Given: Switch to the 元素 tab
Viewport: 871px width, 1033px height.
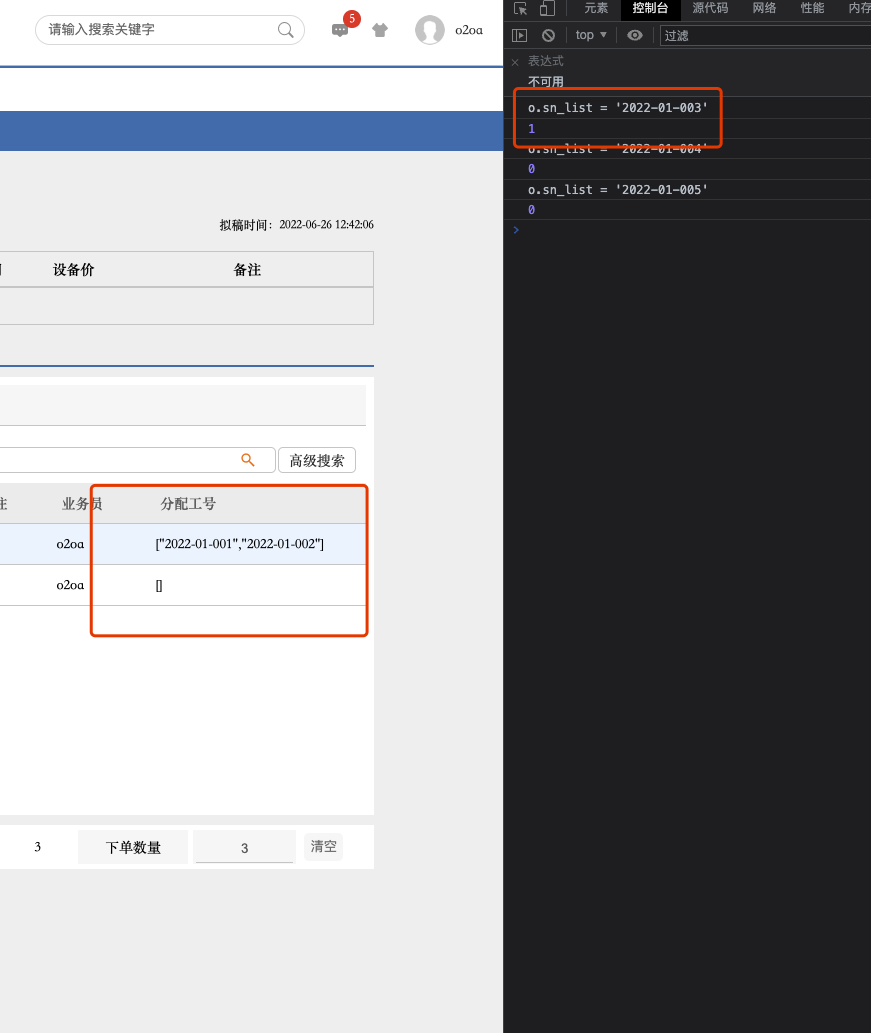Looking at the screenshot, I should pos(596,9).
